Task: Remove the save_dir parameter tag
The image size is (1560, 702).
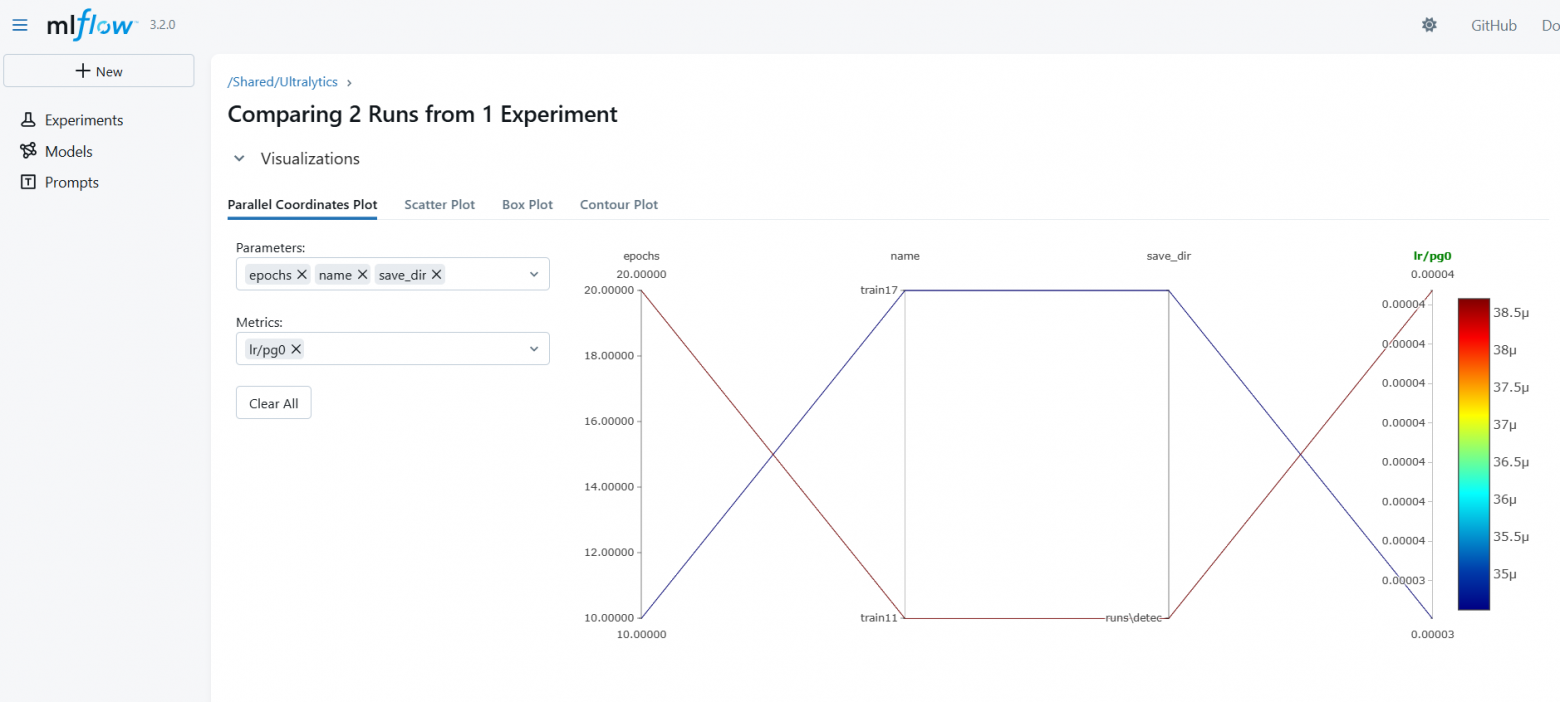Action: click(x=437, y=274)
